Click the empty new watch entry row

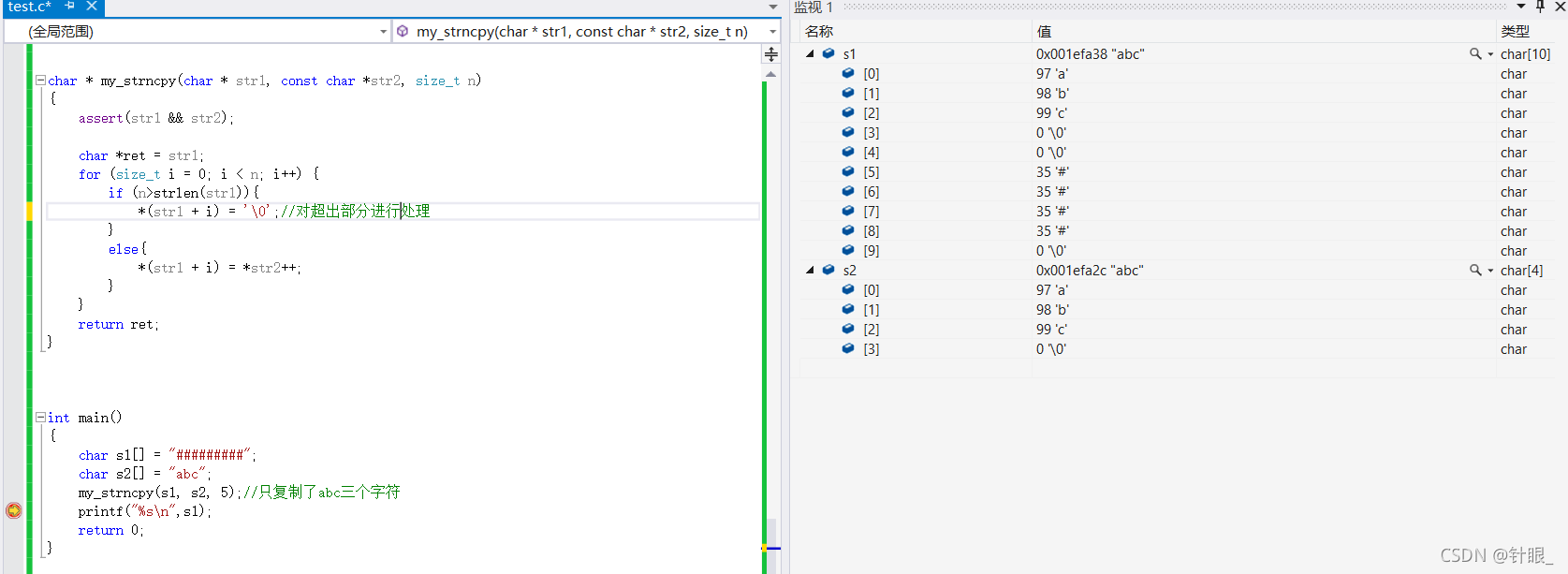pyautogui.click(x=1179, y=368)
